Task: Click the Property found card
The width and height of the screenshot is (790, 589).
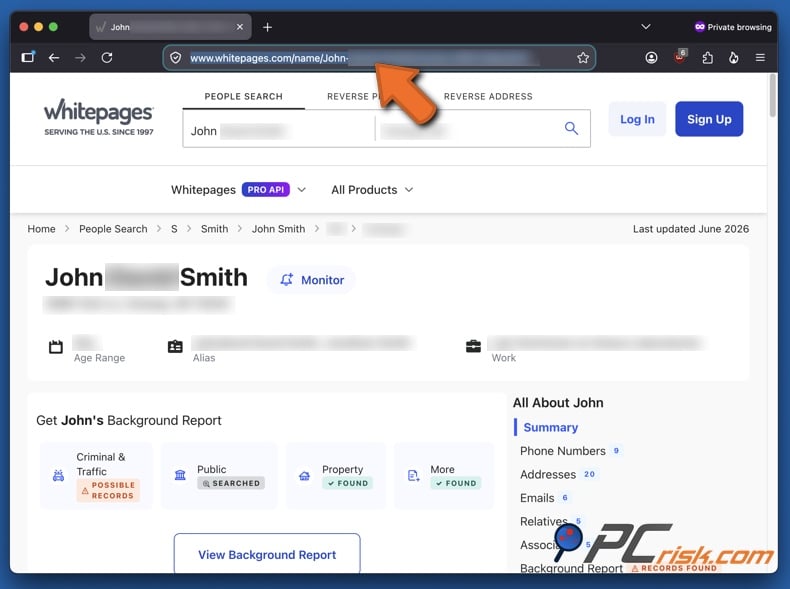Action: click(336, 476)
